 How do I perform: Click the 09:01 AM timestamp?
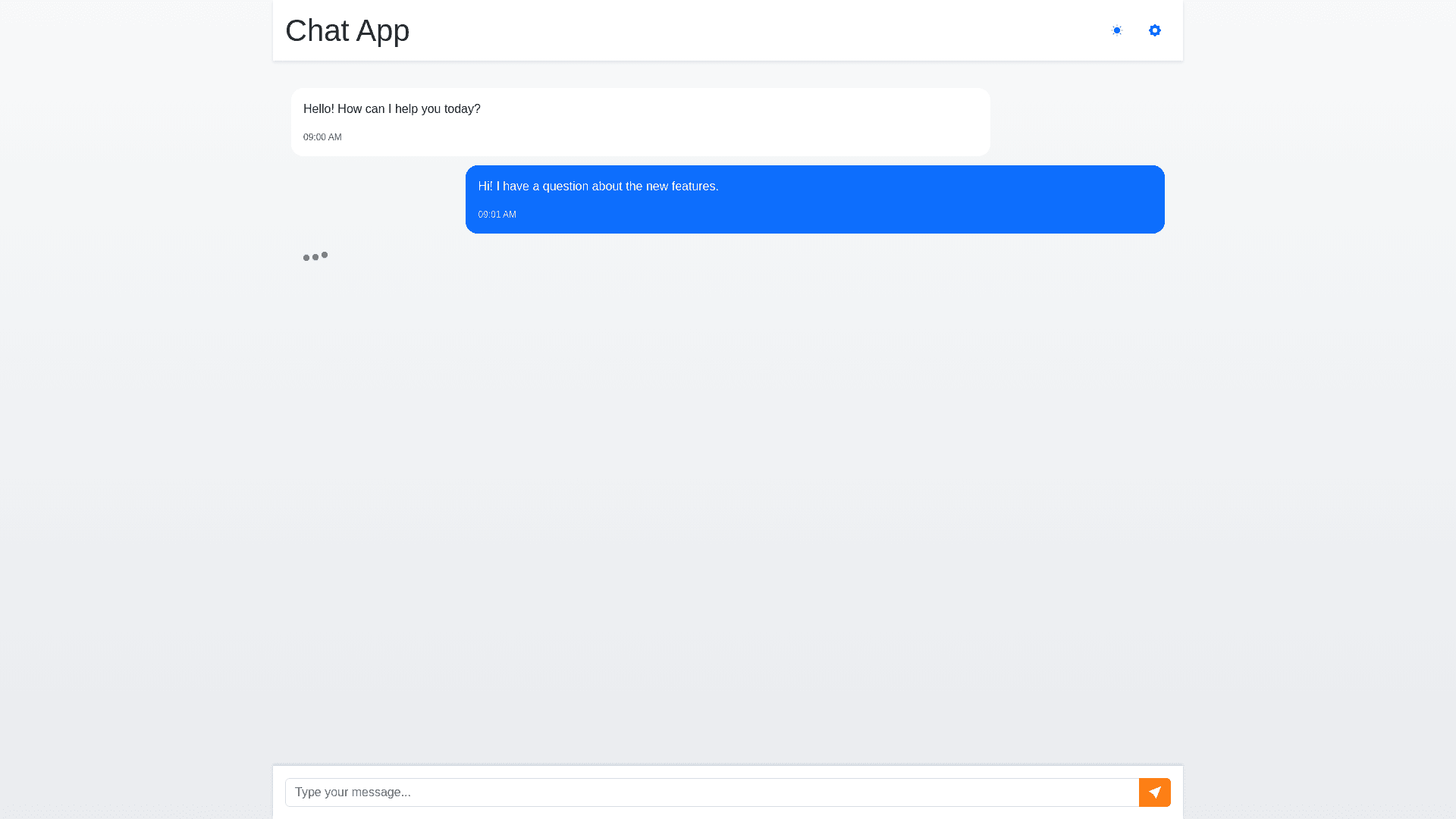[x=497, y=215]
